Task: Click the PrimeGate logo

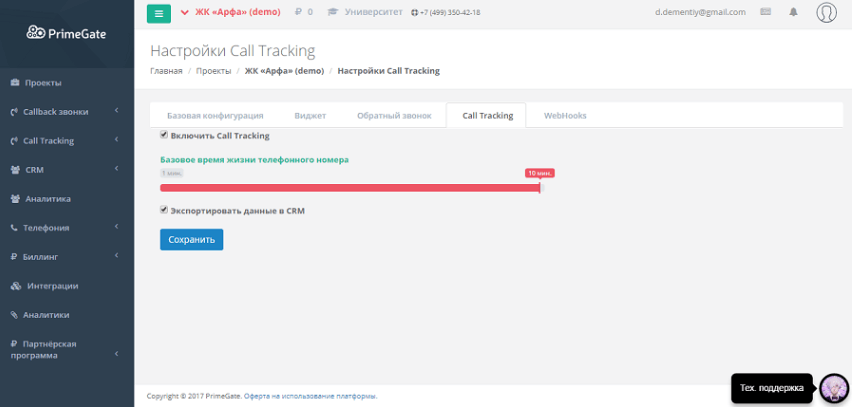Action: [x=66, y=33]
